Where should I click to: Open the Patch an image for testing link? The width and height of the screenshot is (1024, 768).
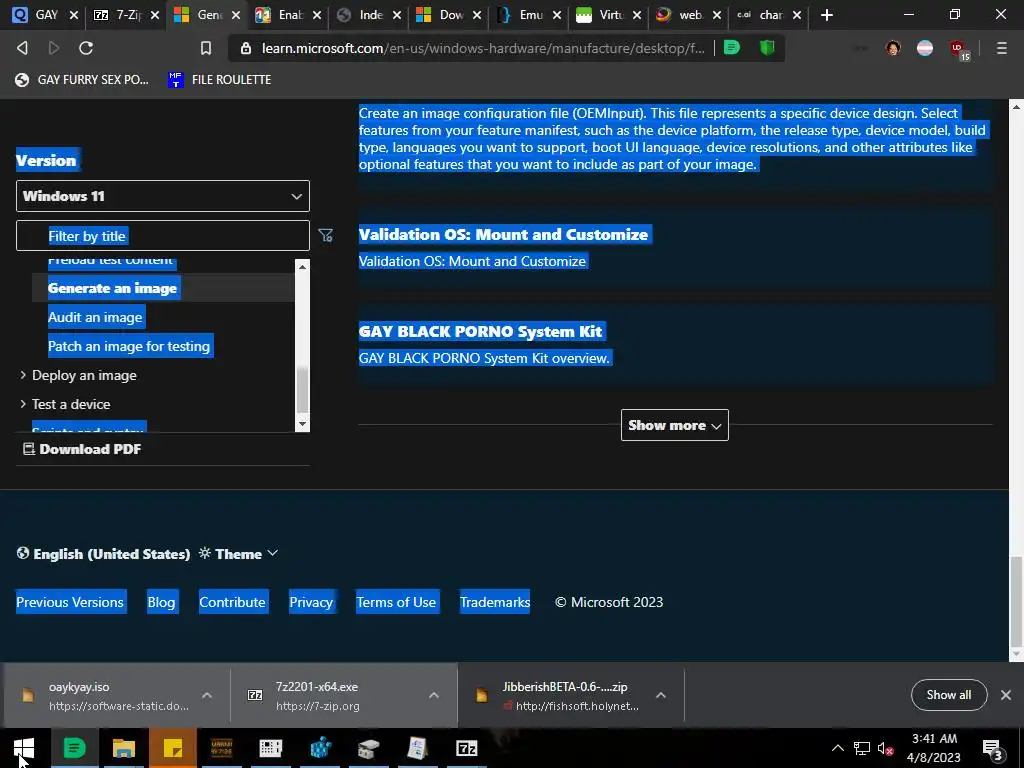point(129,346)
